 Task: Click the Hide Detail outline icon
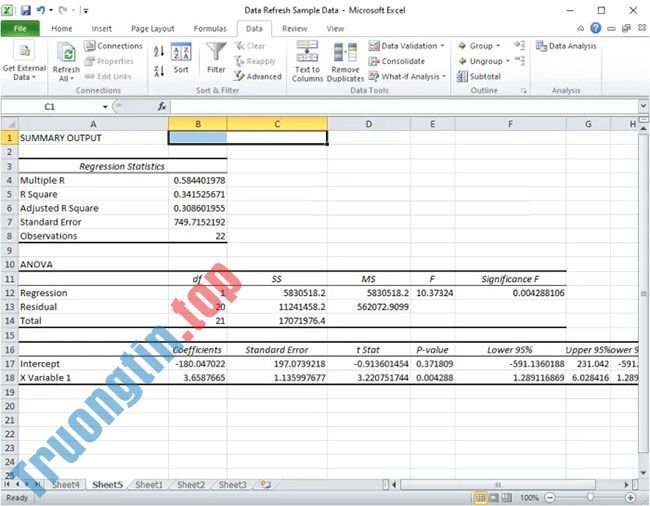pyautogui.click(x=520, y=61)
